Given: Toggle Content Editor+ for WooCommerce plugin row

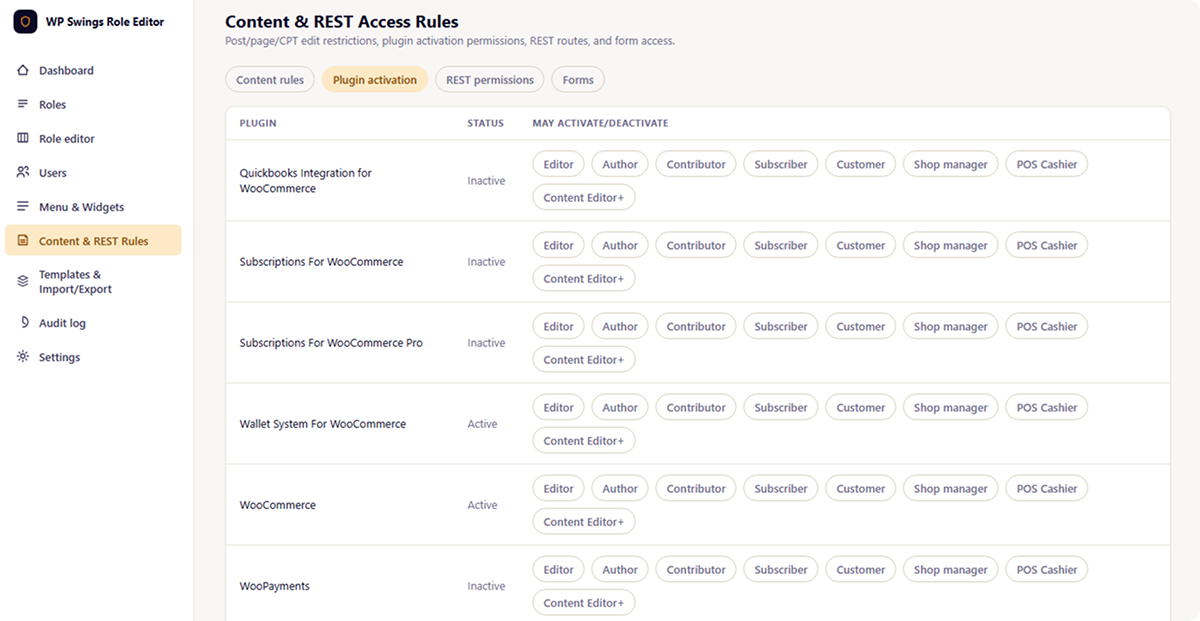Looking at the screenshot, I should click(x=584, y=522).
